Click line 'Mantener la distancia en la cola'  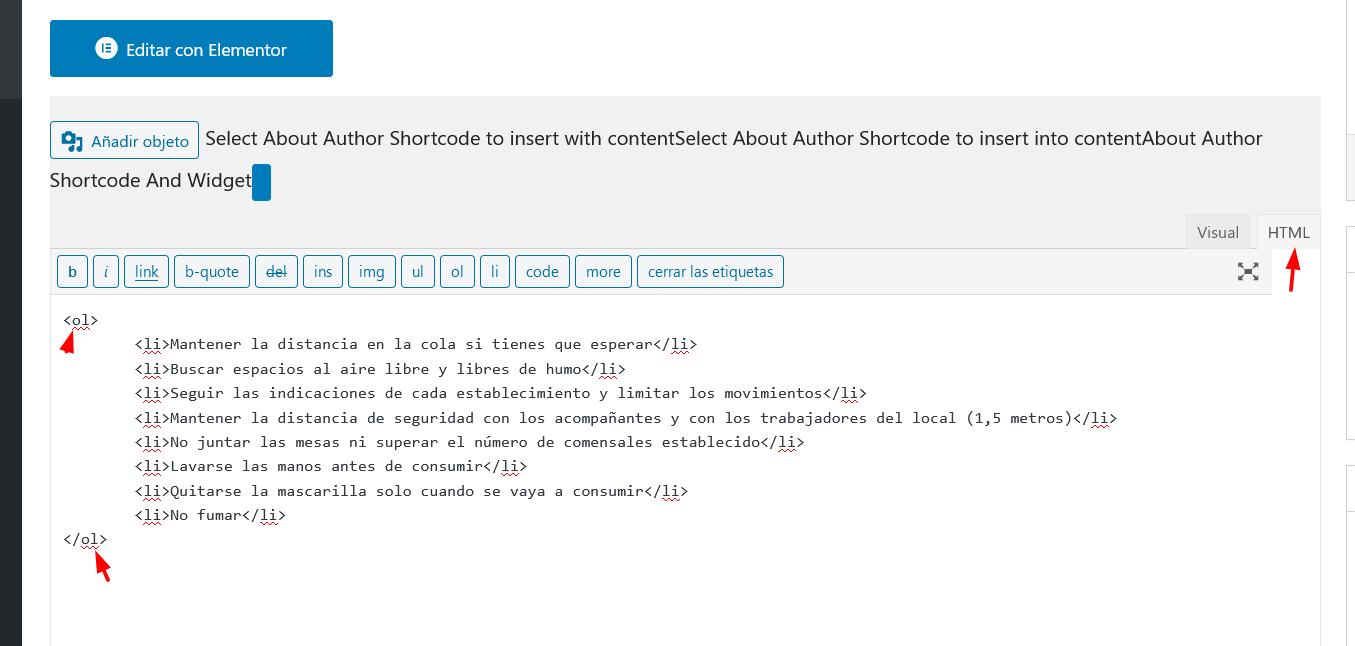click(416, 344)
